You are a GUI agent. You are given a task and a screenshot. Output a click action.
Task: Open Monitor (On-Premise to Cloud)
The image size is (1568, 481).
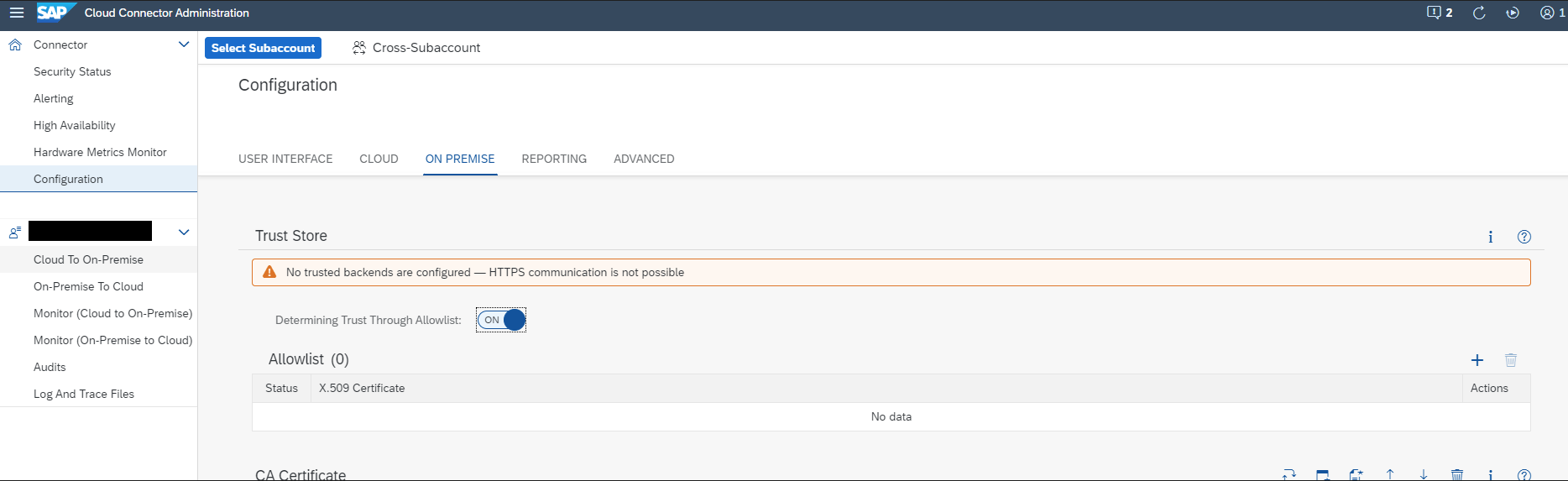(98, 340)
